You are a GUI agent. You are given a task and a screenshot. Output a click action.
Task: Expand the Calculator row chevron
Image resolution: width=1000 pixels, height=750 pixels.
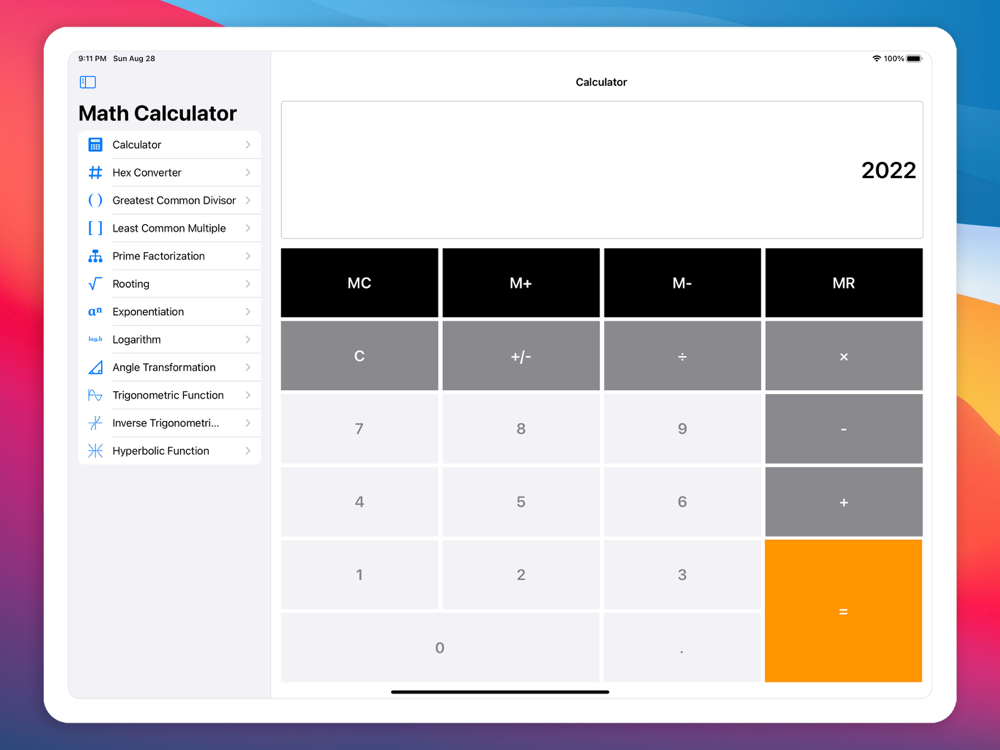pos(248,145)
